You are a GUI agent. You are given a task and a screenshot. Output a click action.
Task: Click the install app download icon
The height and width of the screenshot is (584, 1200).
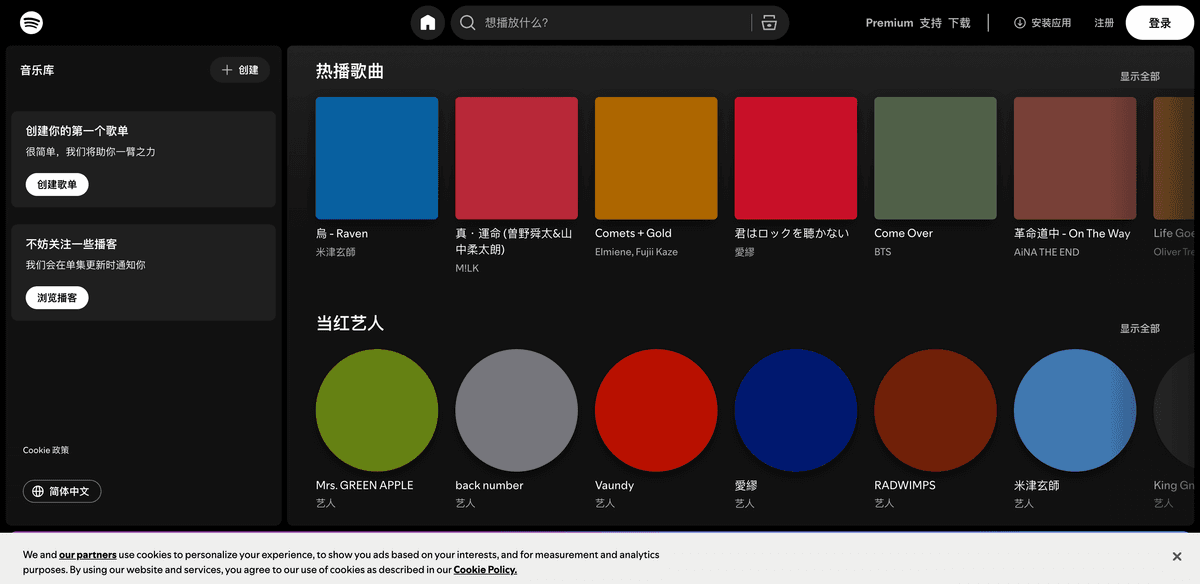coord(1020,23)
